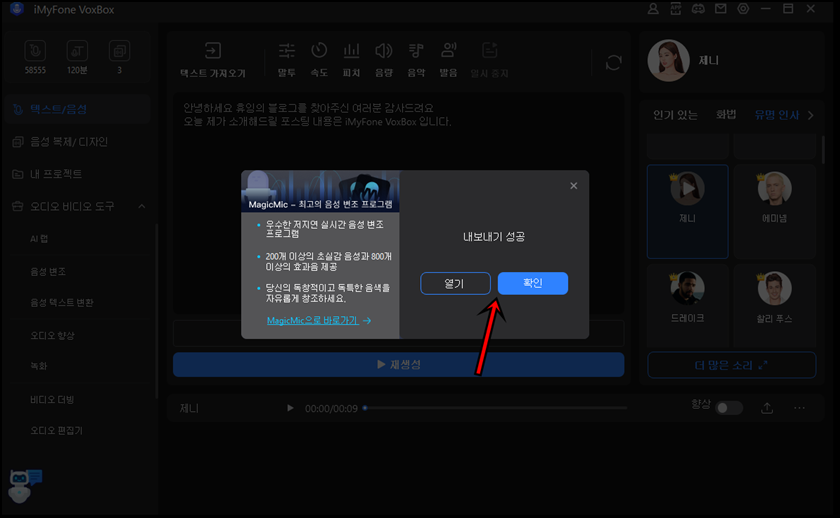Switch to the 유명 인사 tab
The height and width of the screenshot is (518, 840).
[777, 115]
